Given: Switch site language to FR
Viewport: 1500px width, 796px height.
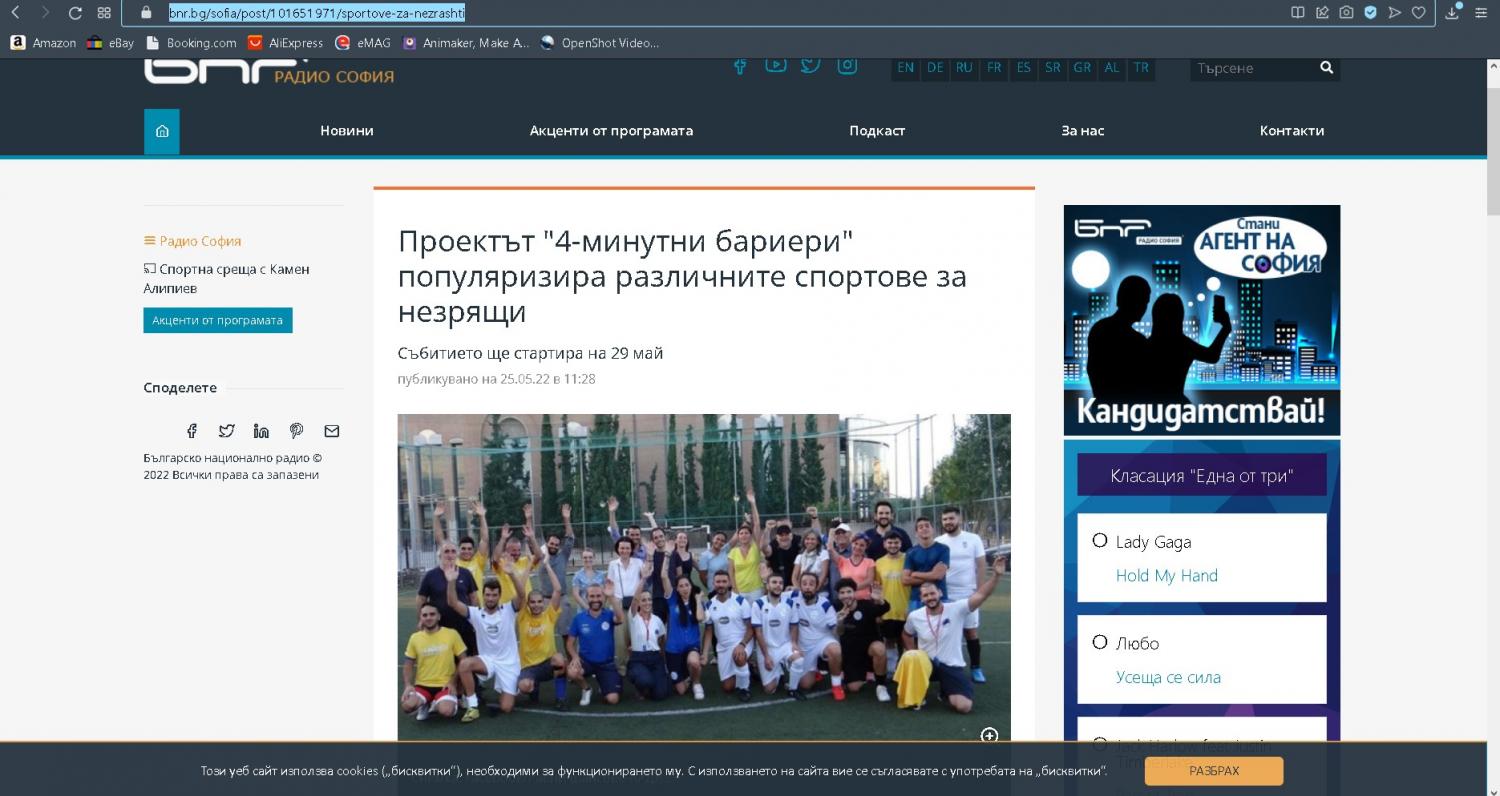Looking at the screenshot, I should [x=994, y=68].
